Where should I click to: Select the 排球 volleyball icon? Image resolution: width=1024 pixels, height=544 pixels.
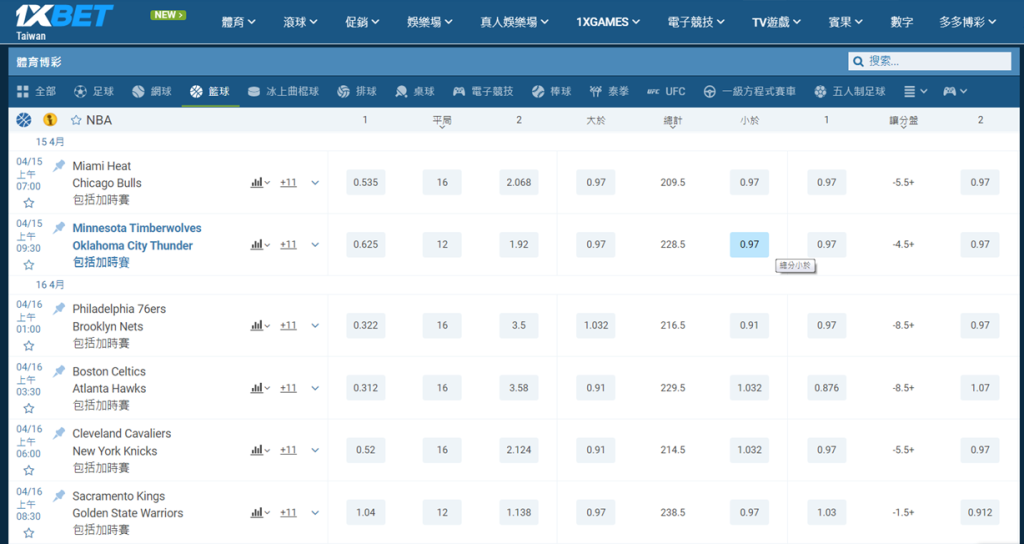[x=344, y=91]
